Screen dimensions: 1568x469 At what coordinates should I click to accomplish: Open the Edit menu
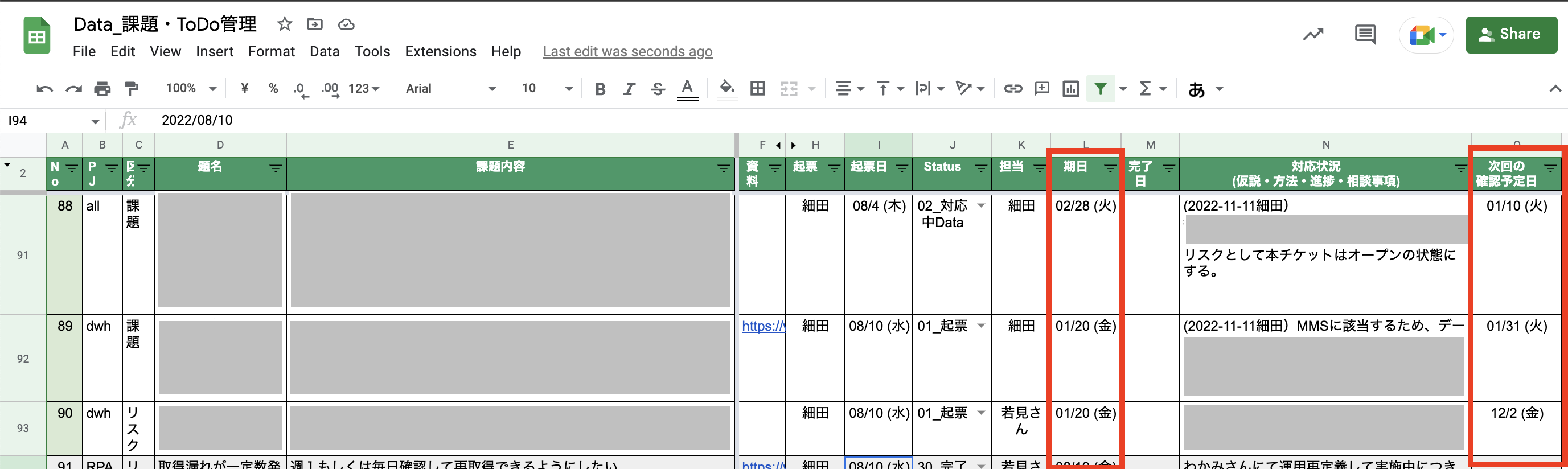122,52
